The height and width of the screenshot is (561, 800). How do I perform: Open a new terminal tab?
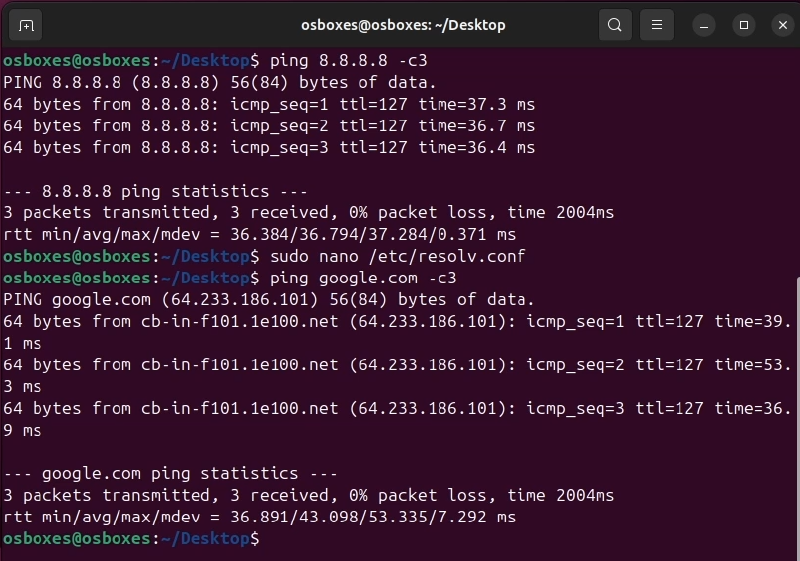click(x=26, y=25)
